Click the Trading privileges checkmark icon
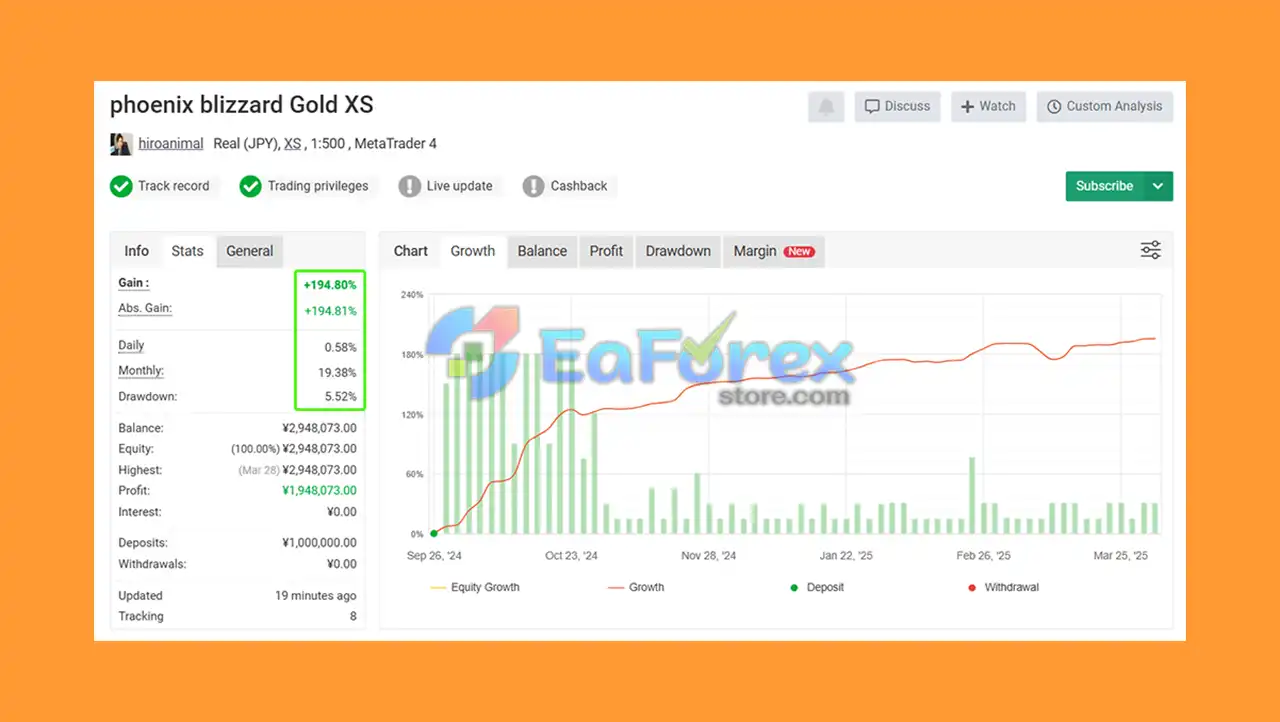 251,186
